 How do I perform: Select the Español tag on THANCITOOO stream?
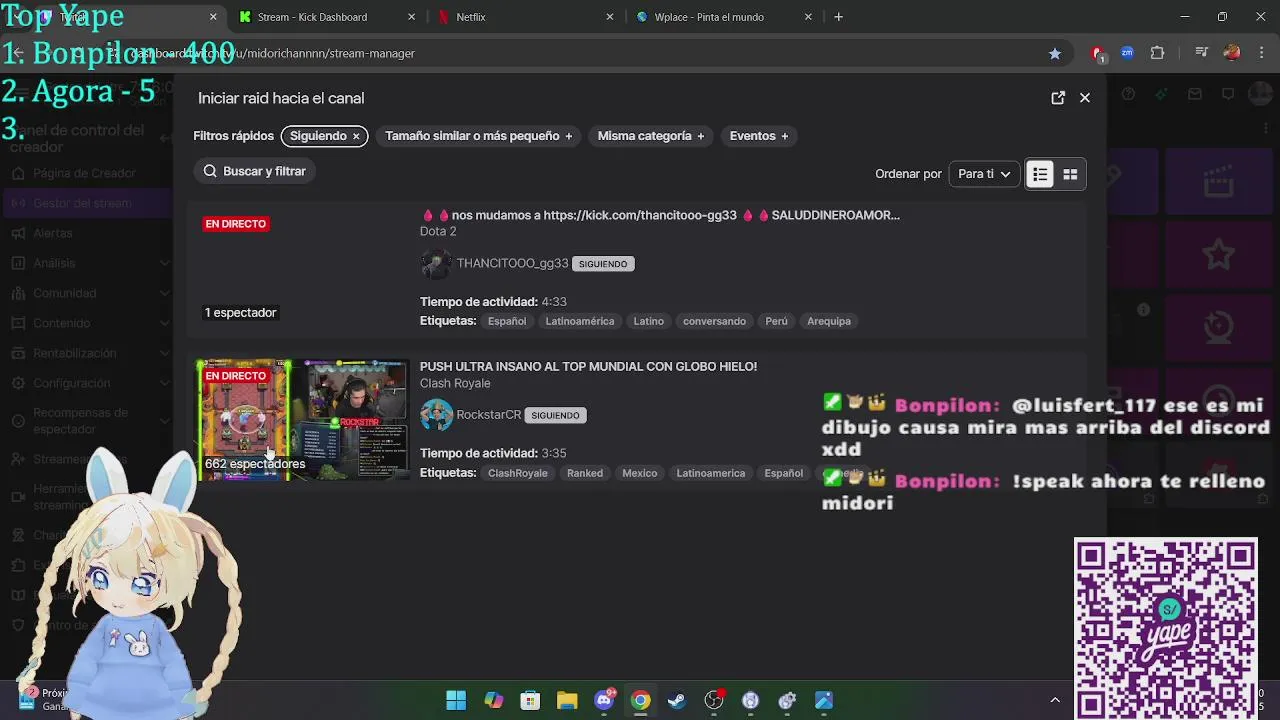point(507,321)
